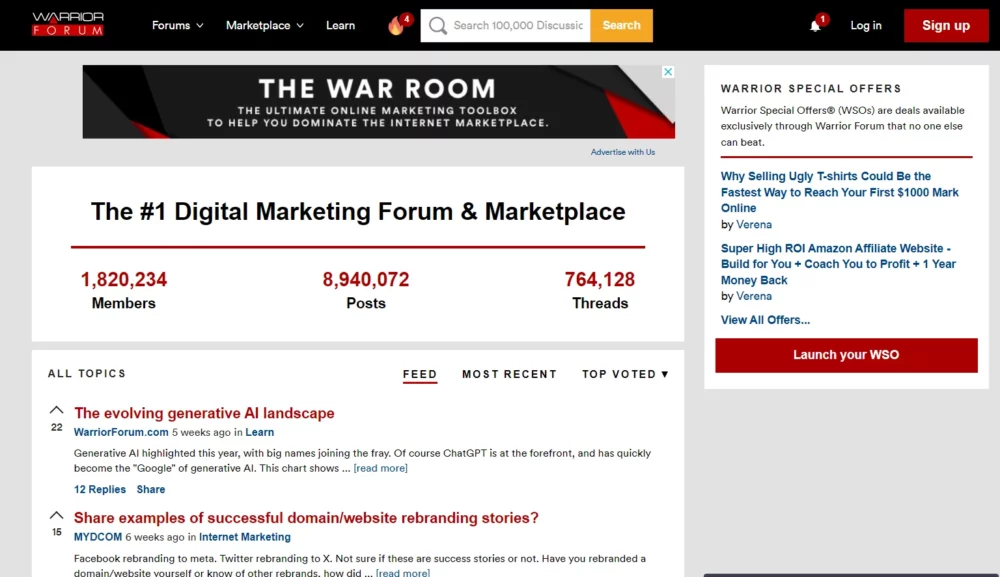
Task: Open WarriorForum.com author link
Action: point(121,432)
